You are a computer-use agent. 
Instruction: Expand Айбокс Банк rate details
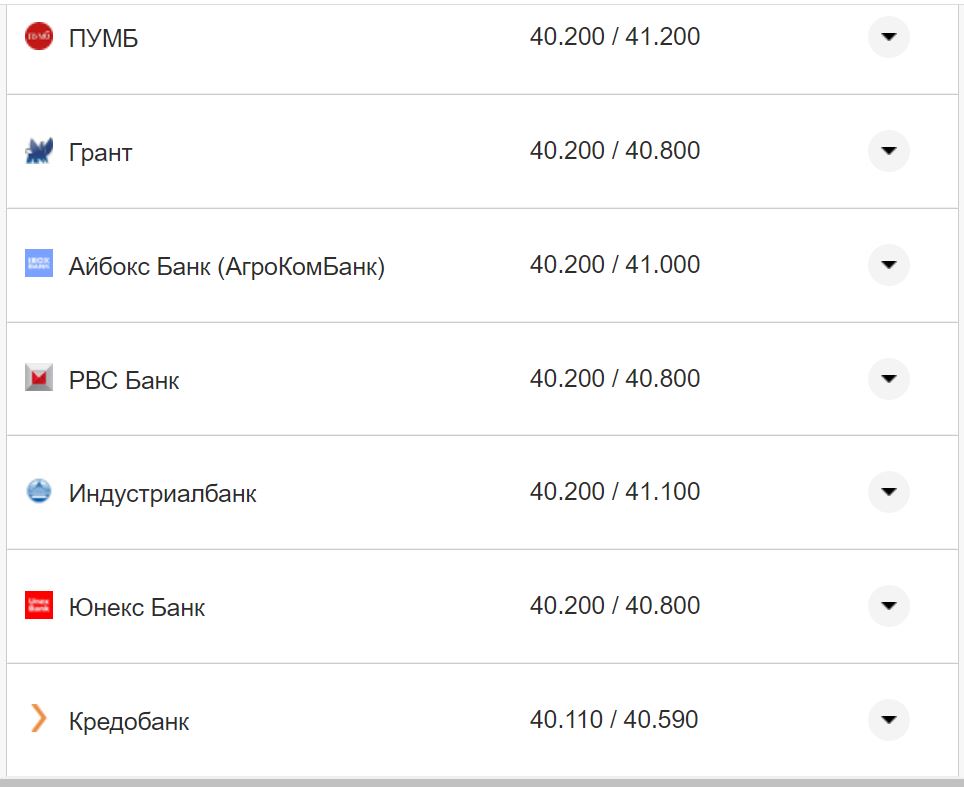[x=888, y=265]
